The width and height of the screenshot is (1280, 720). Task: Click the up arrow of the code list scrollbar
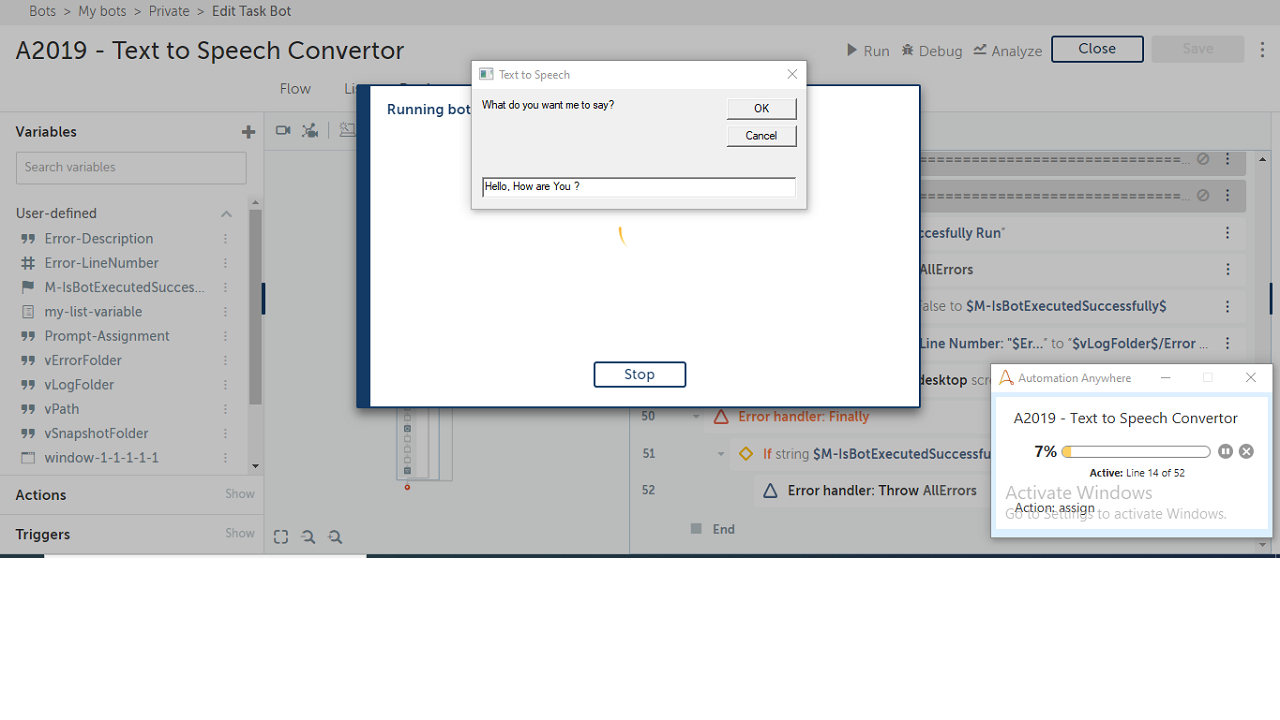point(1263,159)
